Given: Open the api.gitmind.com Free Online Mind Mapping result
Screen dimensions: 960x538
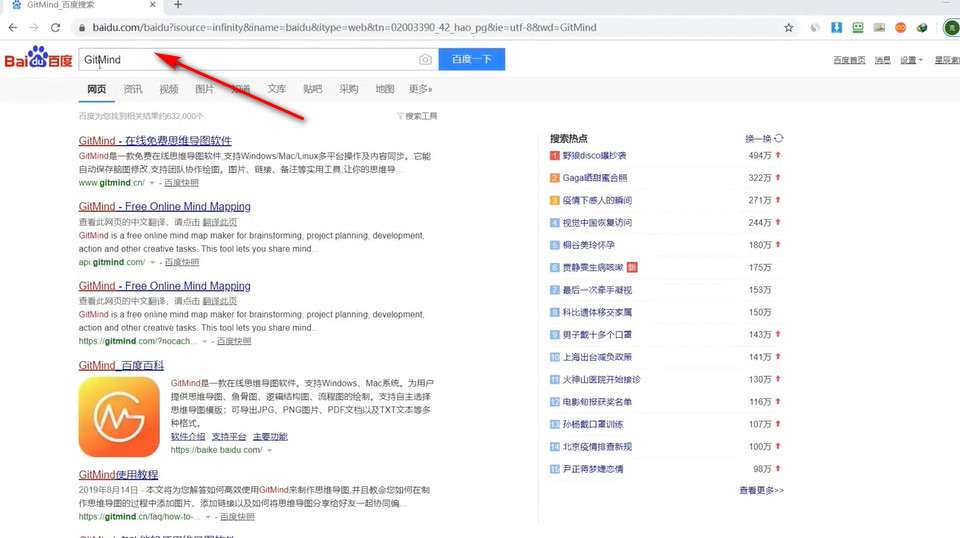Looking at the screenshot, I should tap(165, 206).
